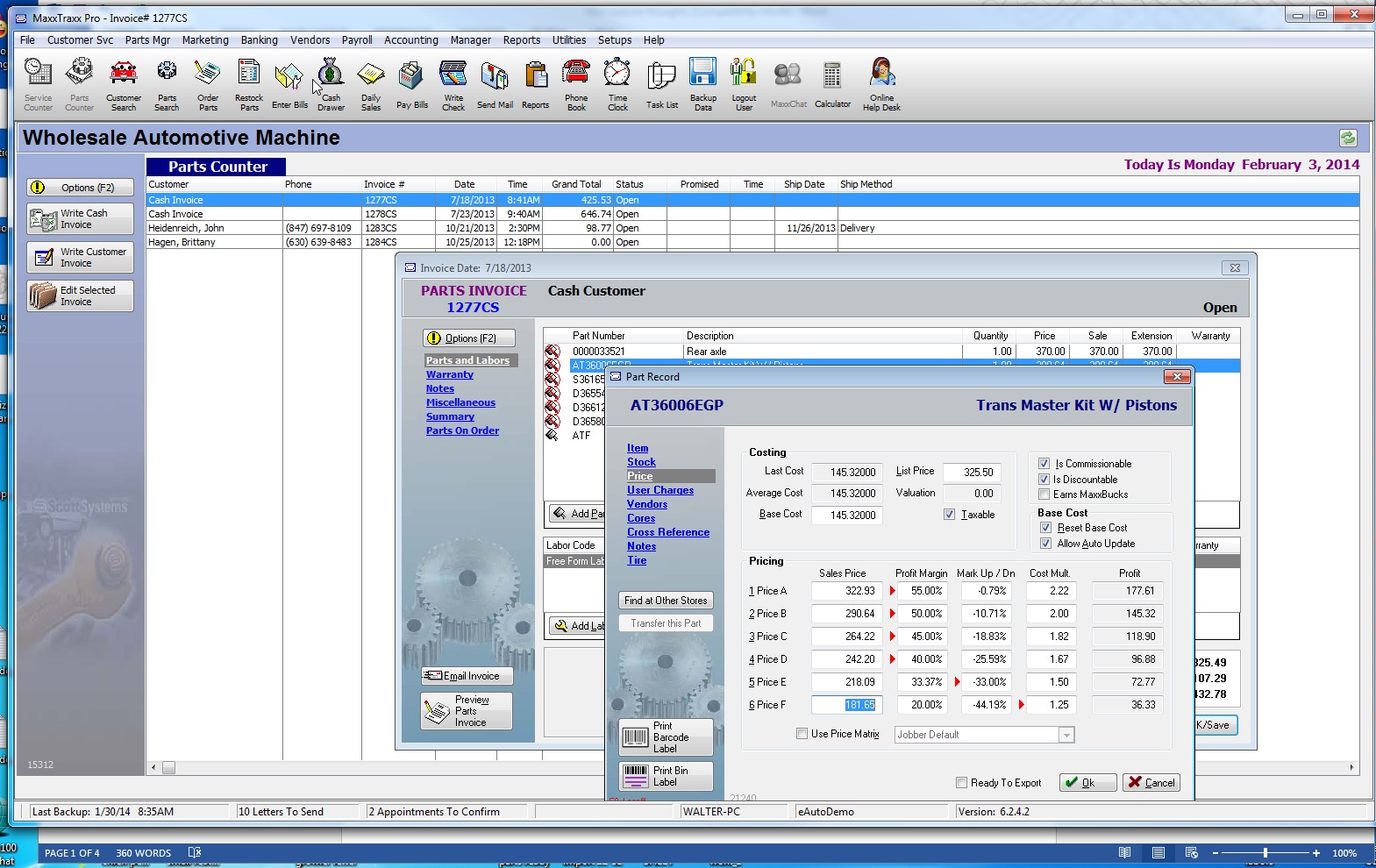Click List Price input field

(972, 472)
